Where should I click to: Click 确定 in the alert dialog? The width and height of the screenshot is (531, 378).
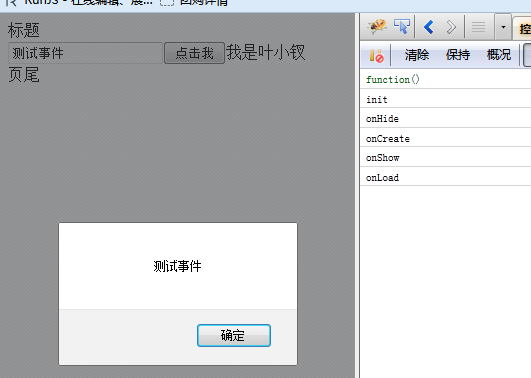pyautogui.click(x=234, y=335)
